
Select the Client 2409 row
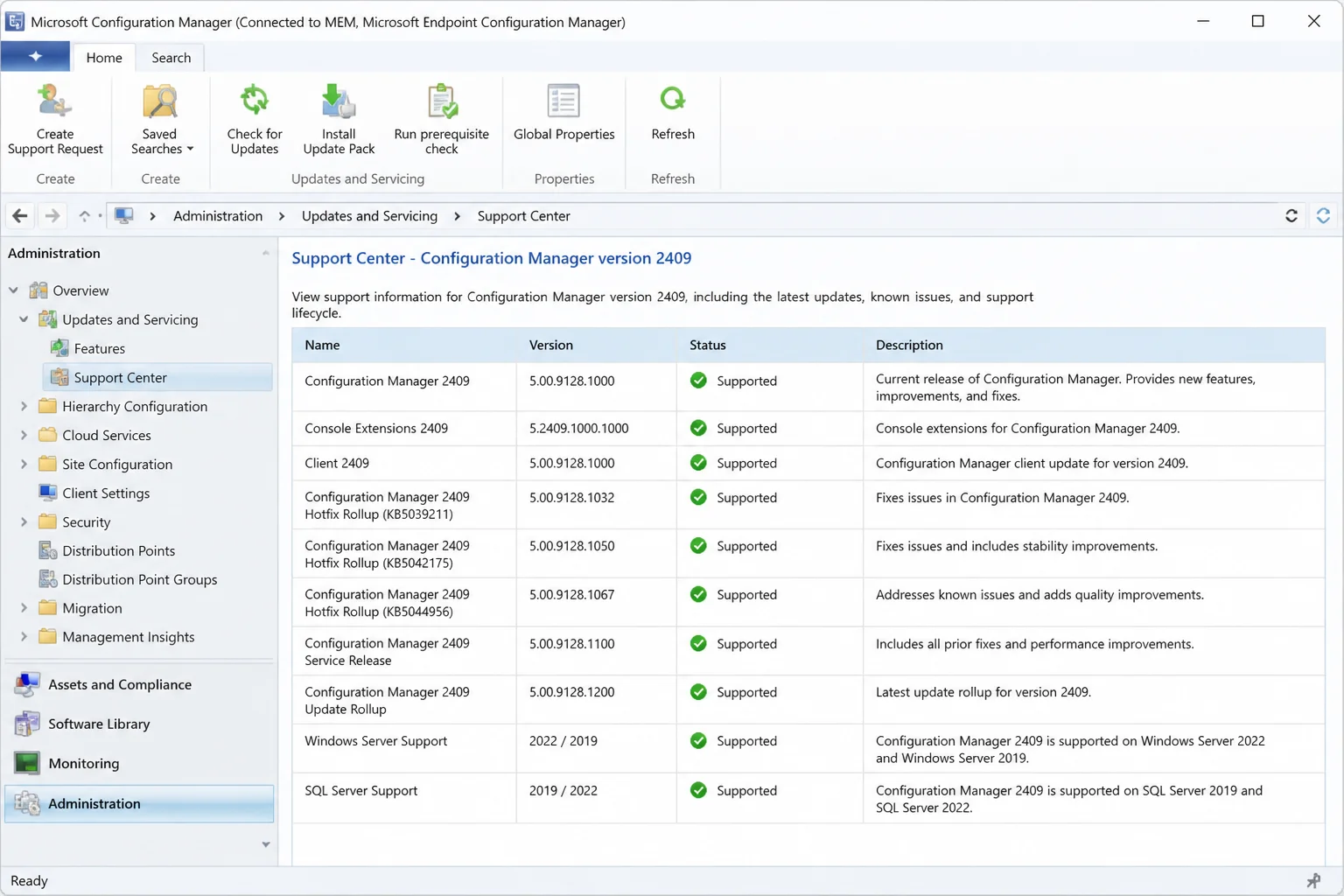point(808,463)
